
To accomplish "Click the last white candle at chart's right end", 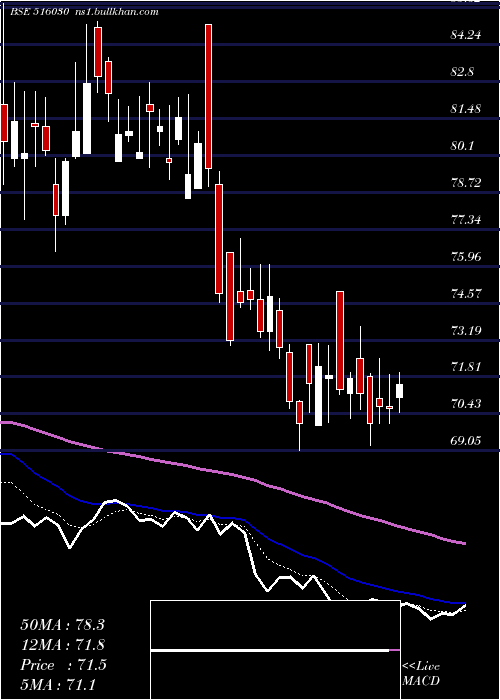I will point(399,391).
